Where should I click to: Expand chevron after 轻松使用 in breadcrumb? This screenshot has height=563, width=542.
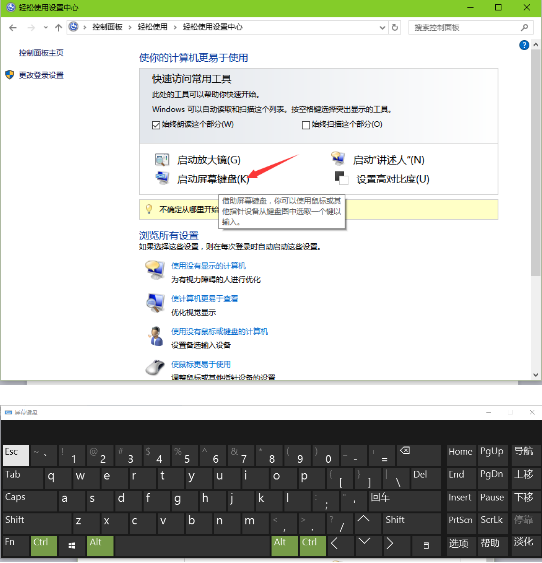(175, 27)
